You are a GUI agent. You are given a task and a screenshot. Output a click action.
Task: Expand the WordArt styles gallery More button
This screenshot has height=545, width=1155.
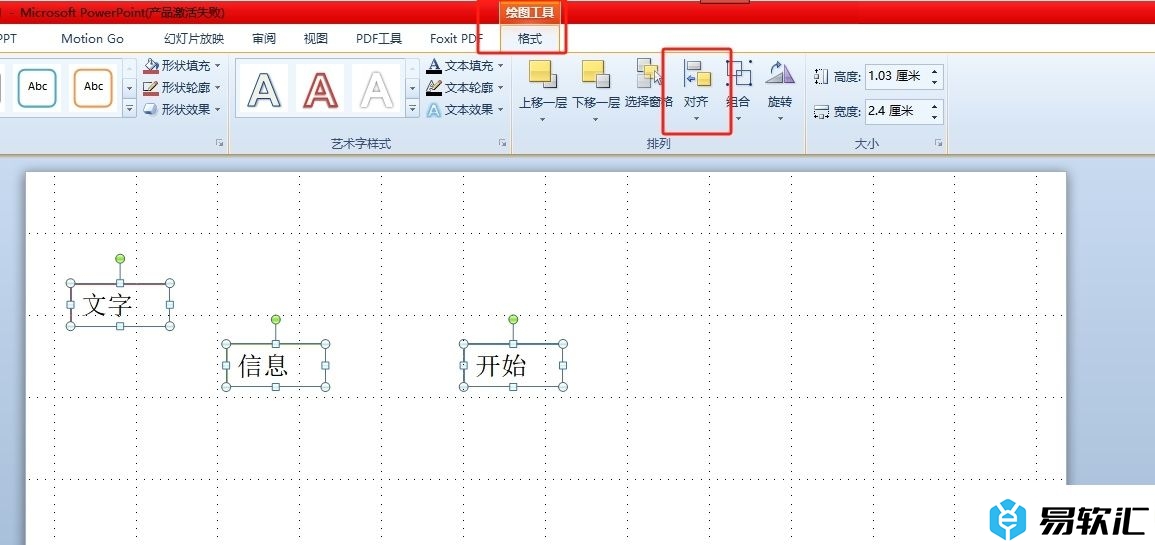(x=413, y=108)
